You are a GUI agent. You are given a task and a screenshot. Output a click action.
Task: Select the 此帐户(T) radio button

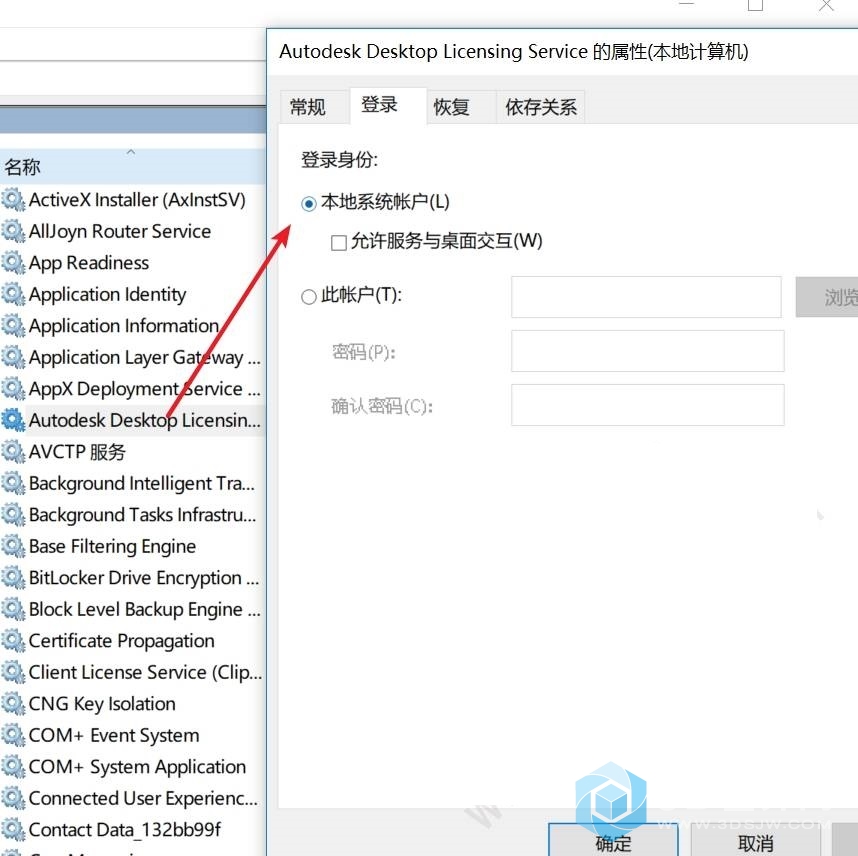(309, 297)
